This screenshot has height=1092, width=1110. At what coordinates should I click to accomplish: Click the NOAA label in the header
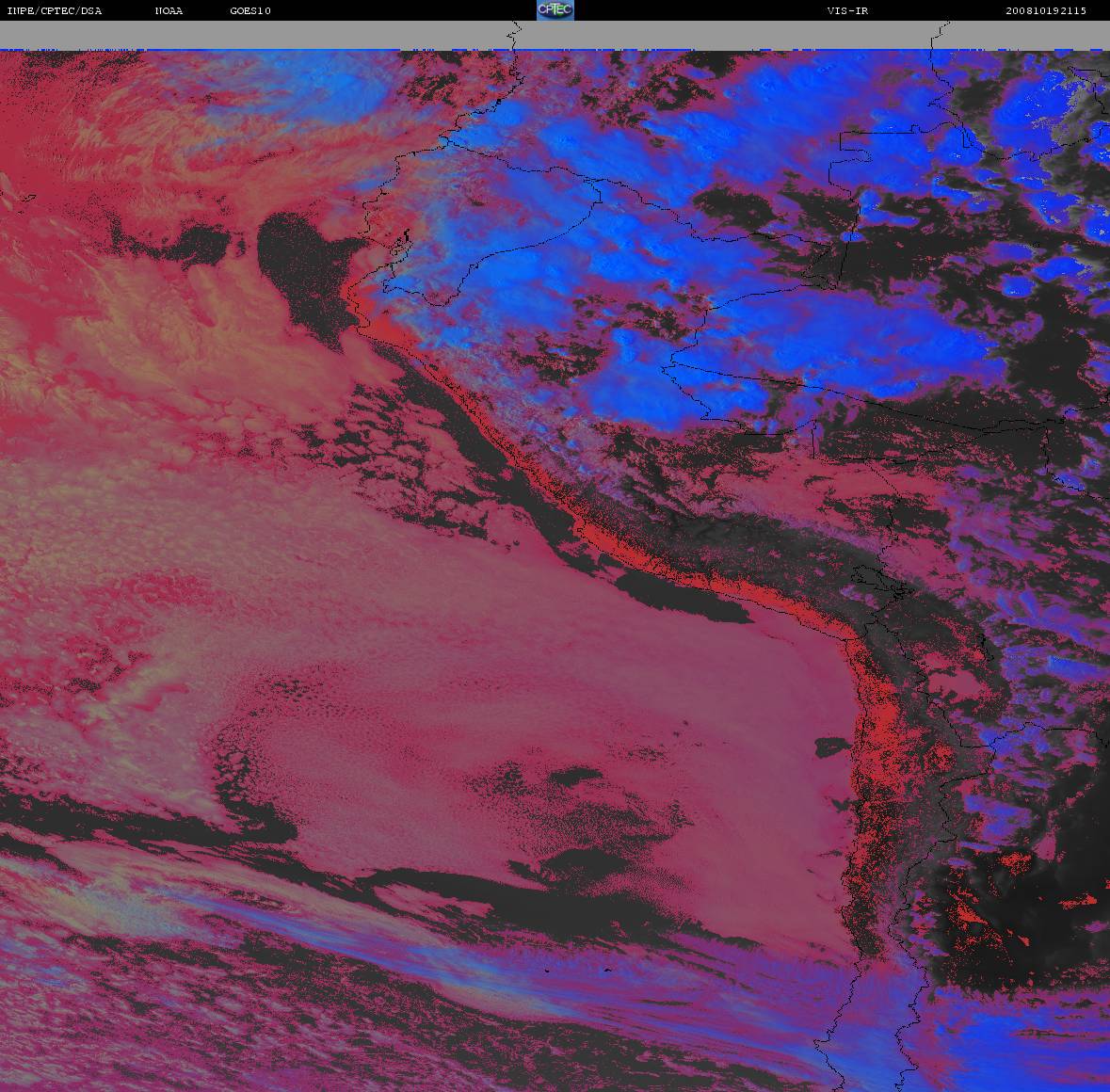pyautogui.click(x=169, y=10)
